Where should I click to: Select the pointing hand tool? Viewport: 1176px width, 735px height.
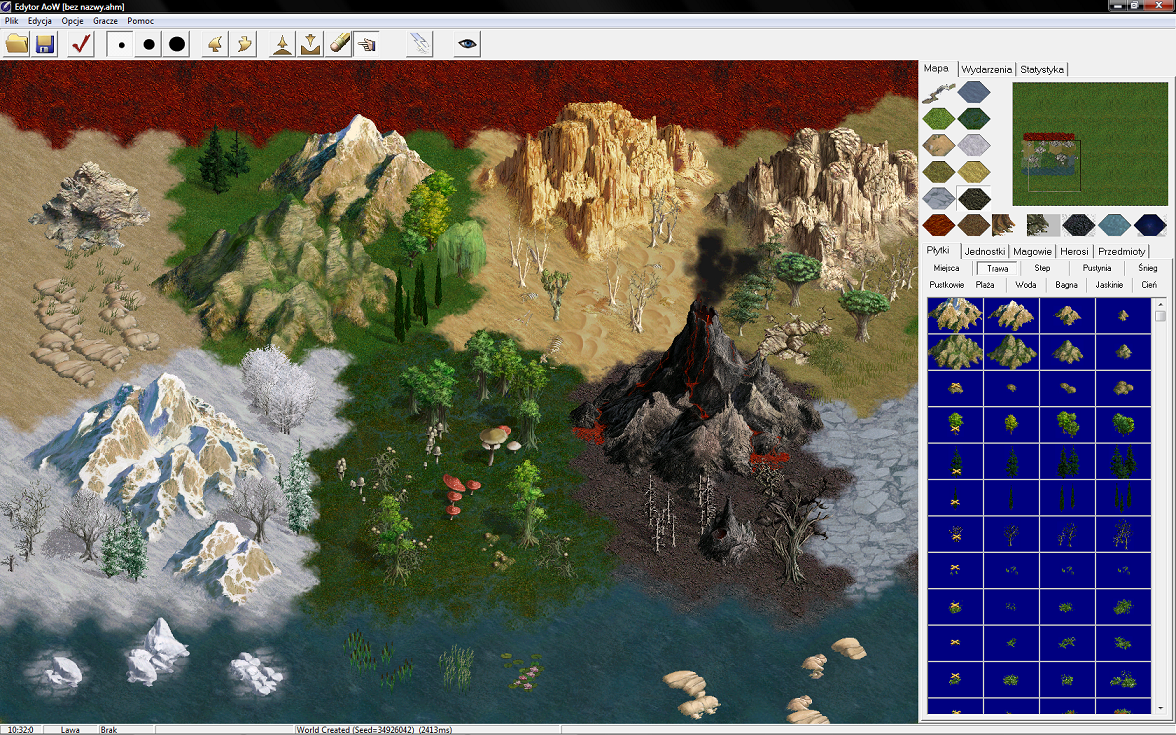(x=367, y=44)
